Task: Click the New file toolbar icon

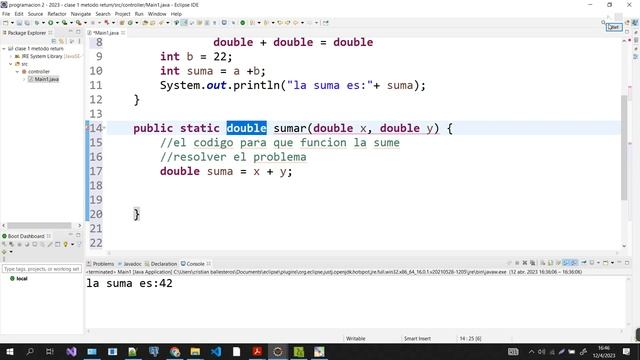Action: (x=6, y=23)
